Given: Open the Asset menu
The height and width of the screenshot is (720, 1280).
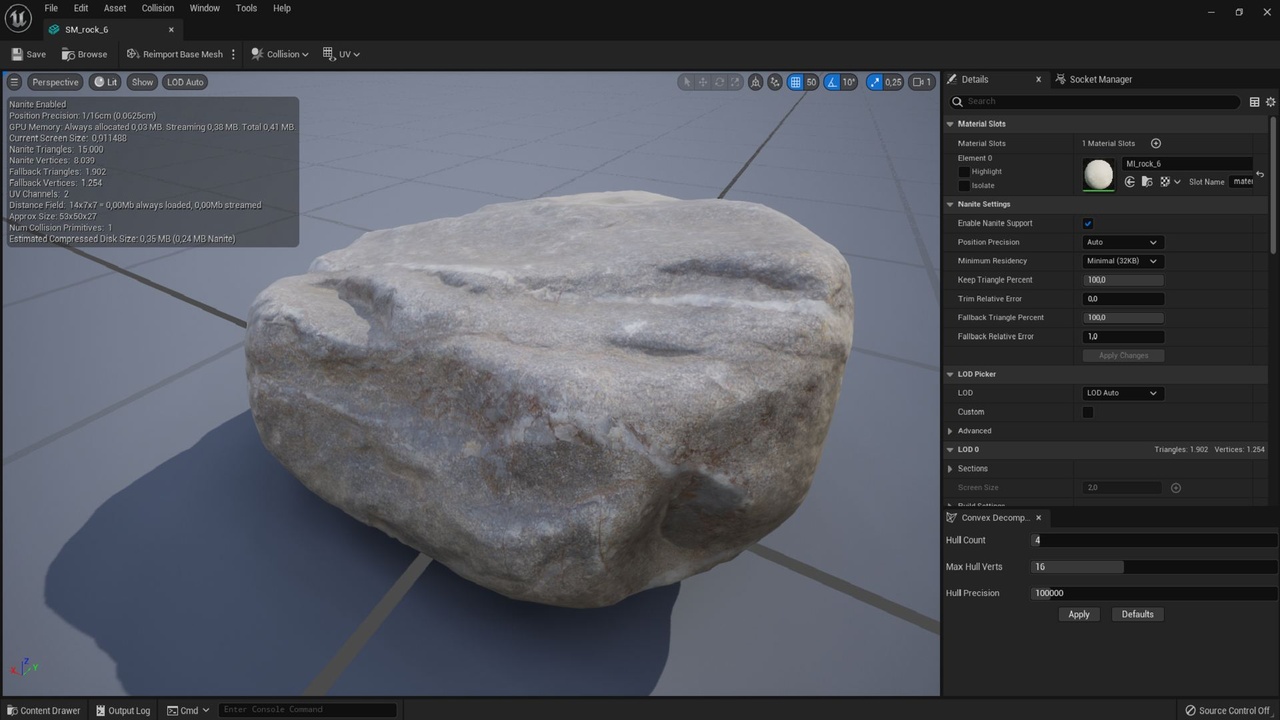Looking at the screenshot, I should 115,8.
